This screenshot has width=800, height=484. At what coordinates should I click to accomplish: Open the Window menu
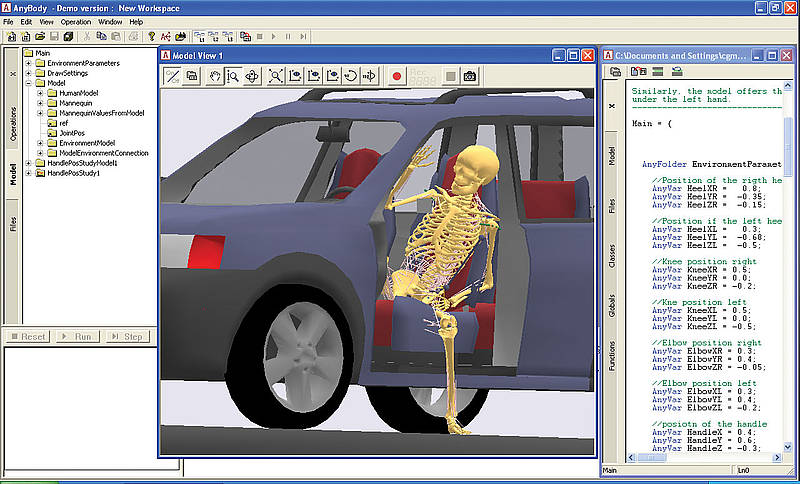111,21
